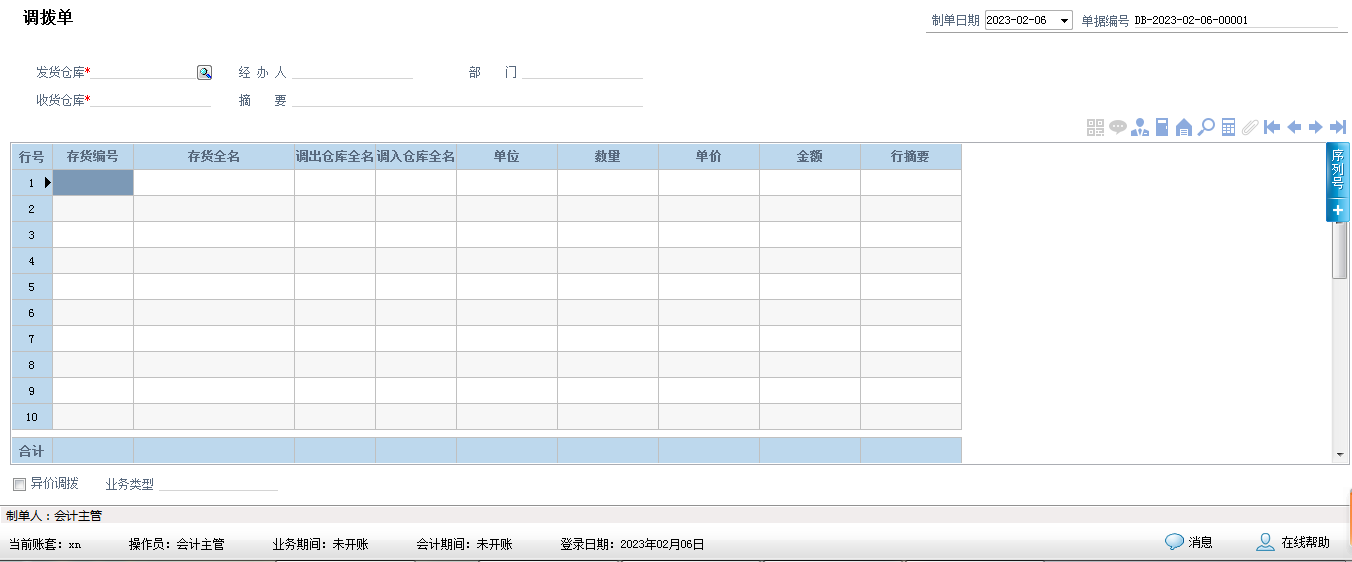Go to the next record arrow
This screenshot has width=1352, height=562.
pos(1316,127)
